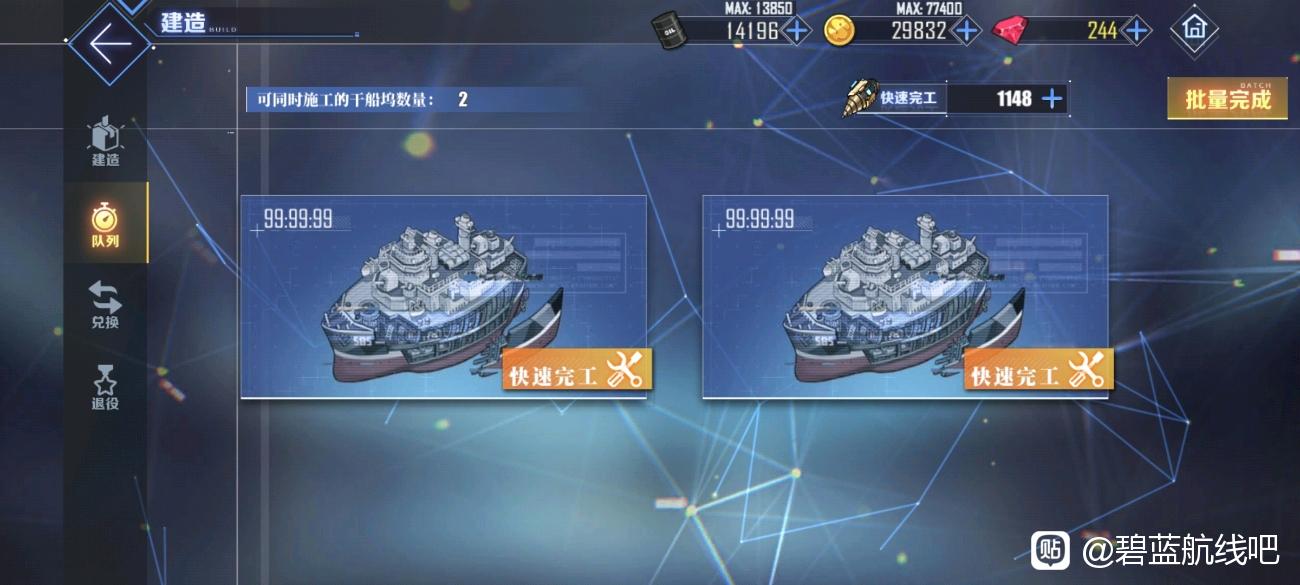This screenshot has width=1300, height=585.
Task: Tap the drill quick-finish icon
Action: [x=859, y=98]
